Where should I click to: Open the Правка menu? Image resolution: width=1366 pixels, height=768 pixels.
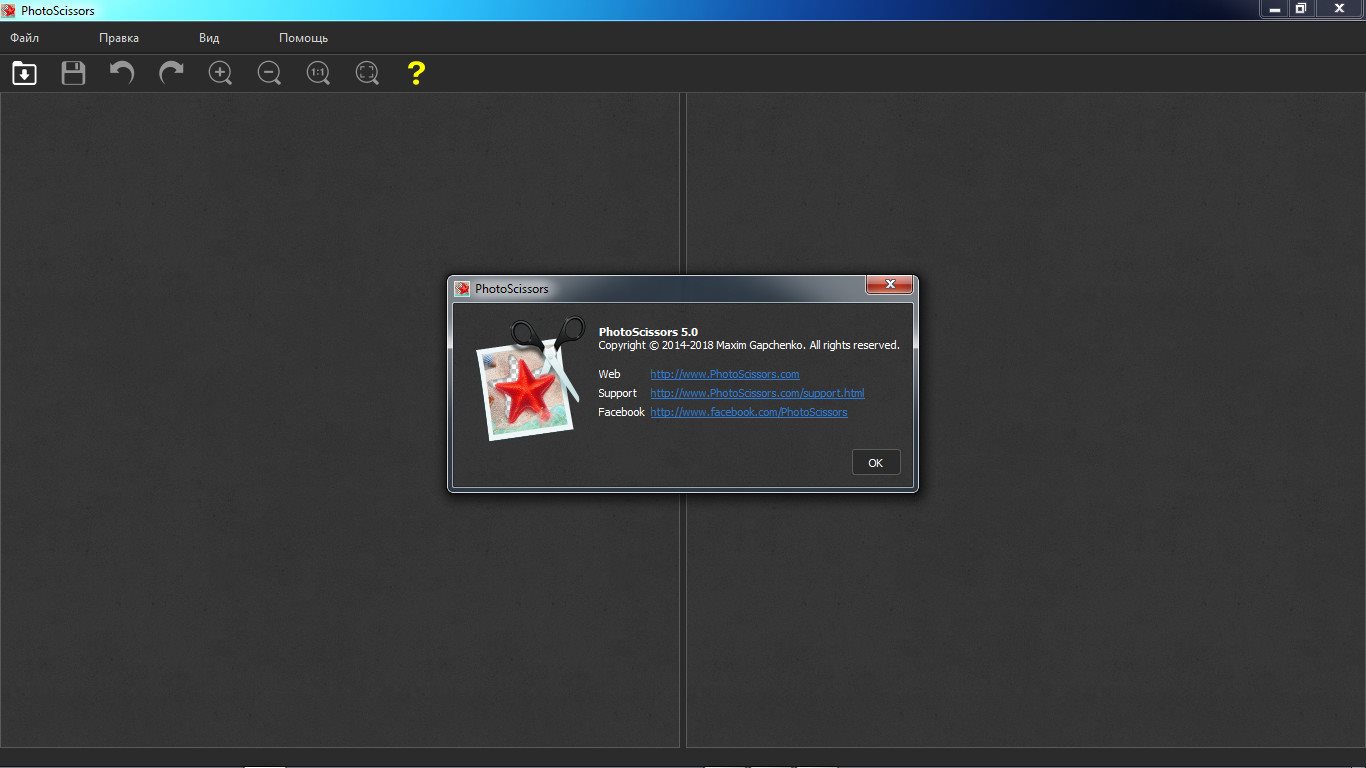tap(119, 38)
